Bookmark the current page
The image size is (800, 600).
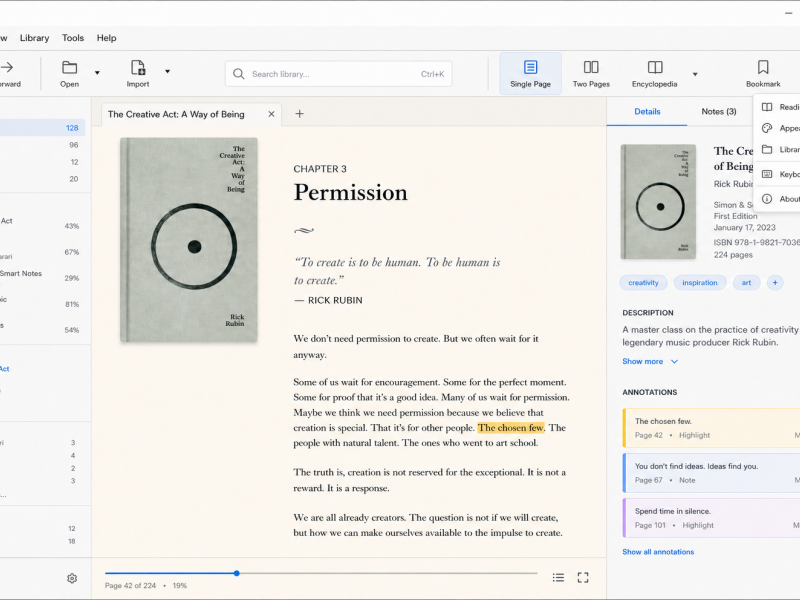click(763, 73)
